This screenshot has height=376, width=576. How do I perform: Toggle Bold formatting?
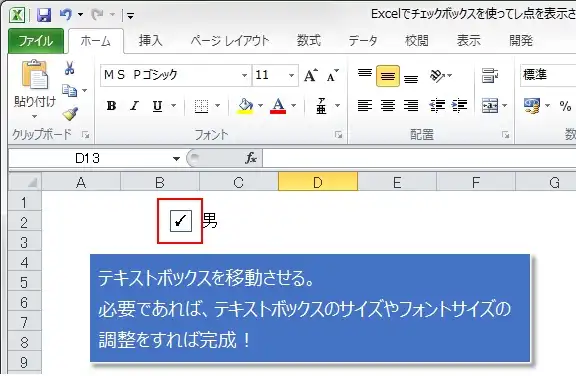click(111, 106)
